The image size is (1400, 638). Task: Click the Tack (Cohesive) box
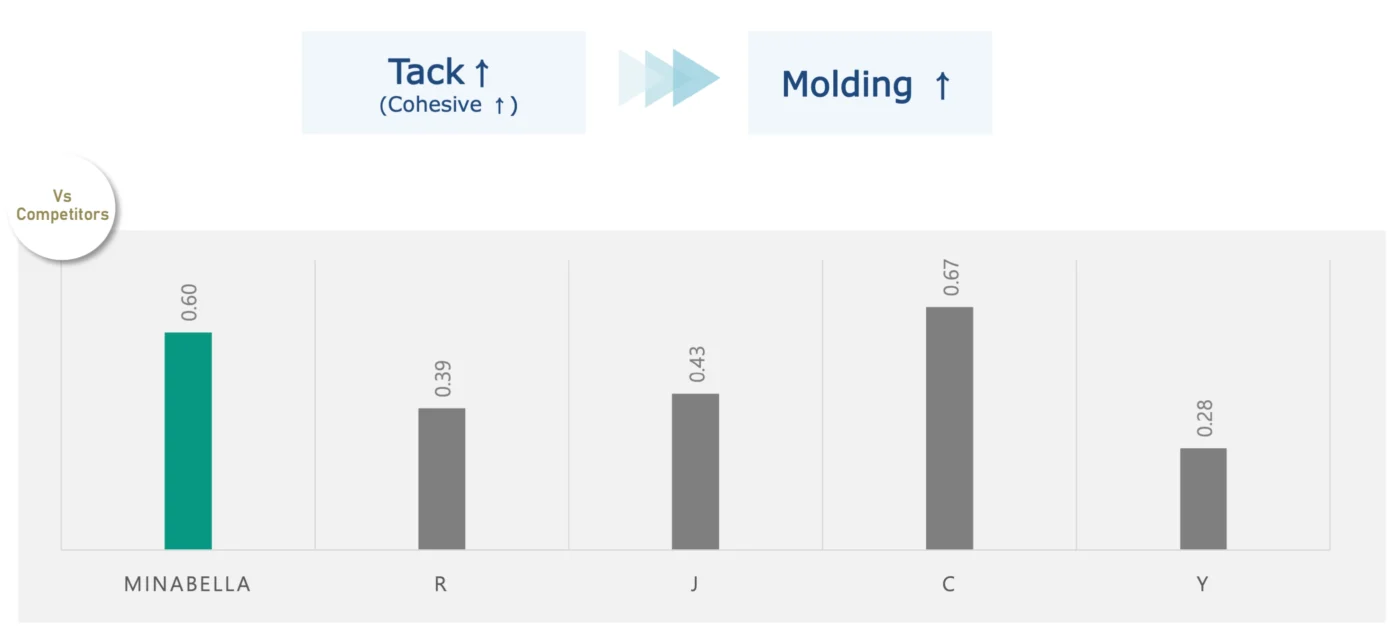click(444, 83)
